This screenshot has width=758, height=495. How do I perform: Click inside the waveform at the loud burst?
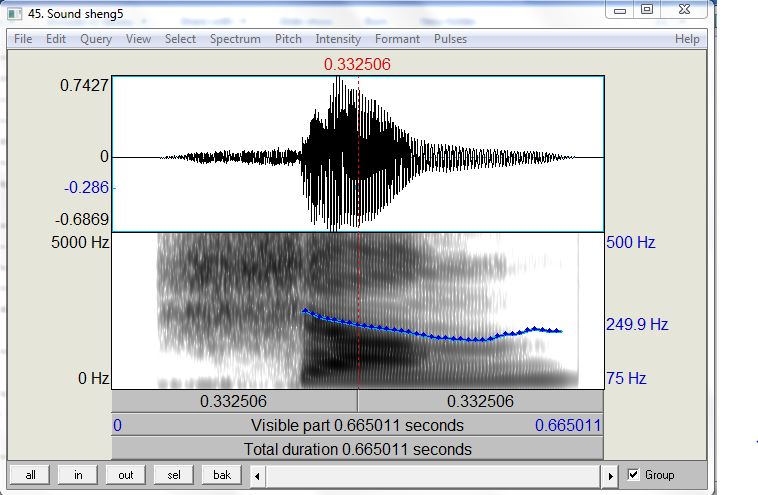pyautogui.click(x=338, y=154)
